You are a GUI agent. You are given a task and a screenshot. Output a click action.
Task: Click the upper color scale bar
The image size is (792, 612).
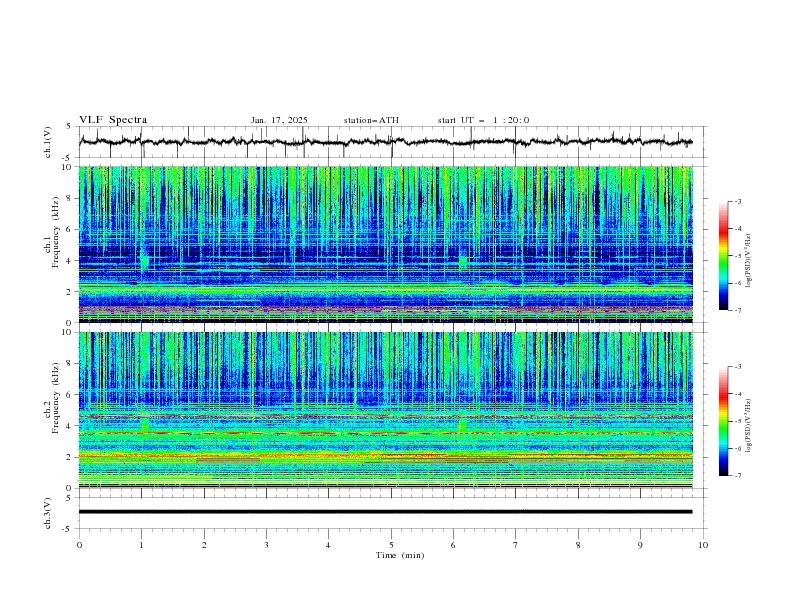click(x=723, y=256)
